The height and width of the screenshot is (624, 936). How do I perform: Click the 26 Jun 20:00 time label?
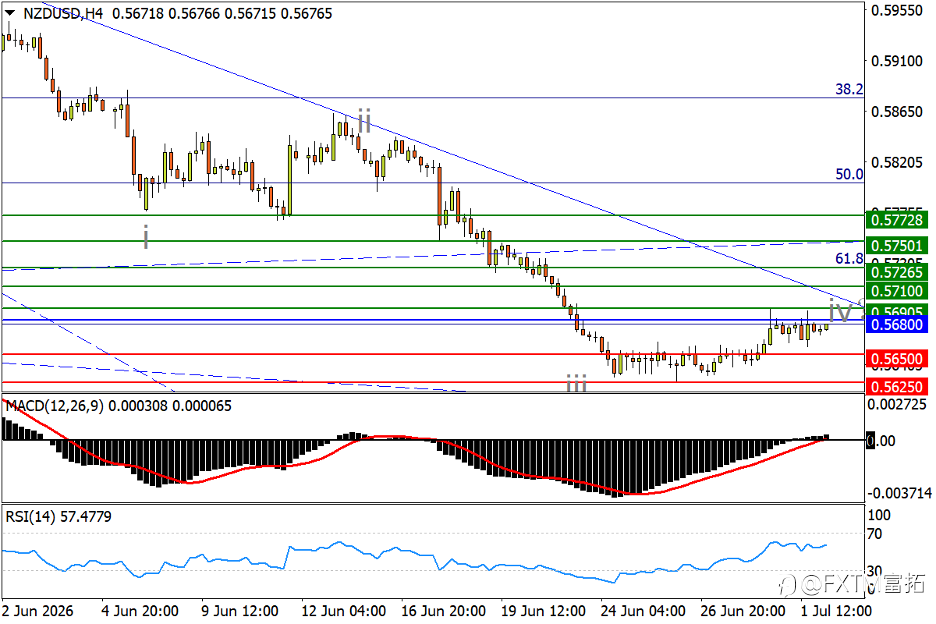pyautogui.click(x=743, y=611)
